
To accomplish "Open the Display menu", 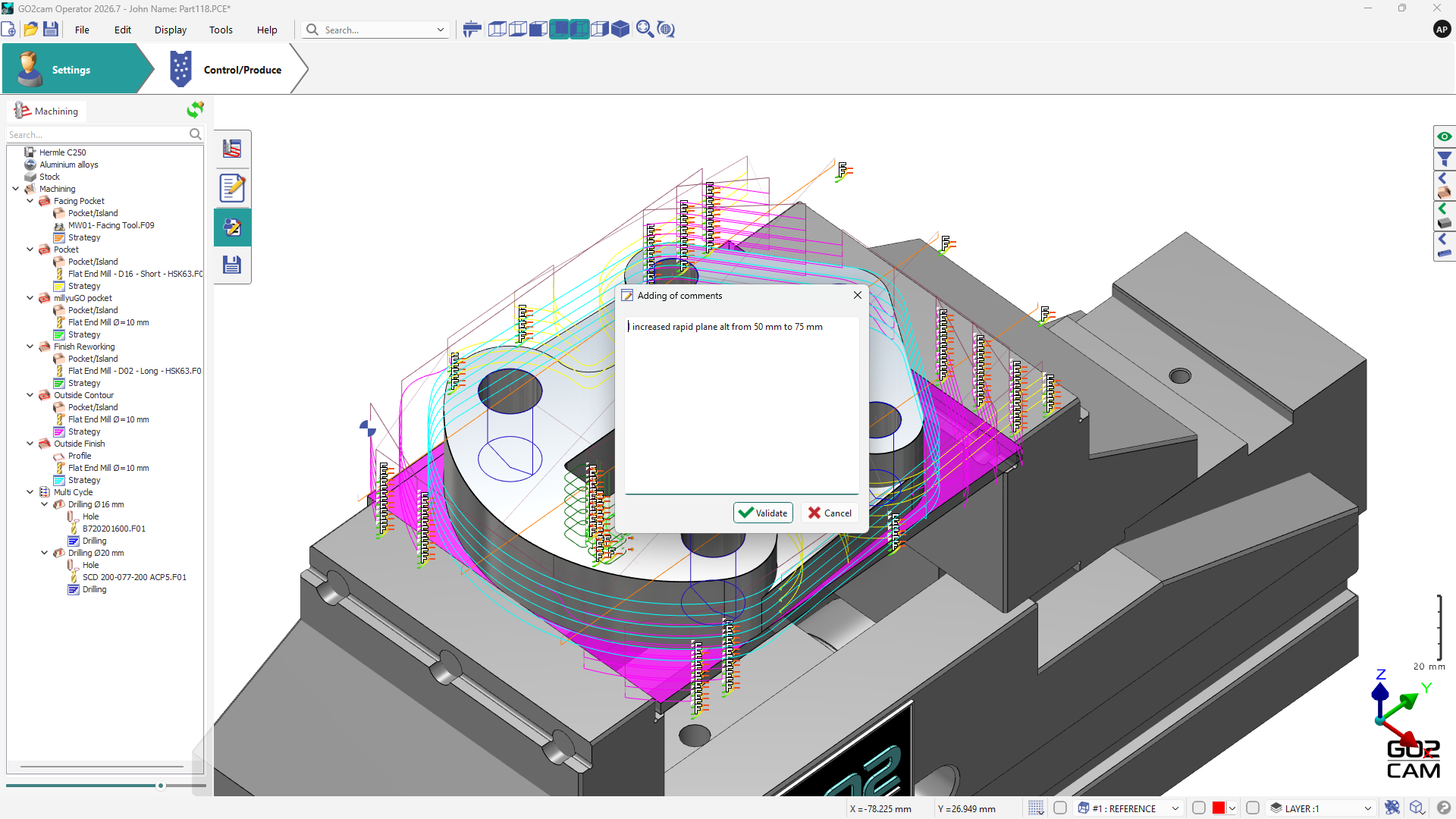I will coord(170,30).
